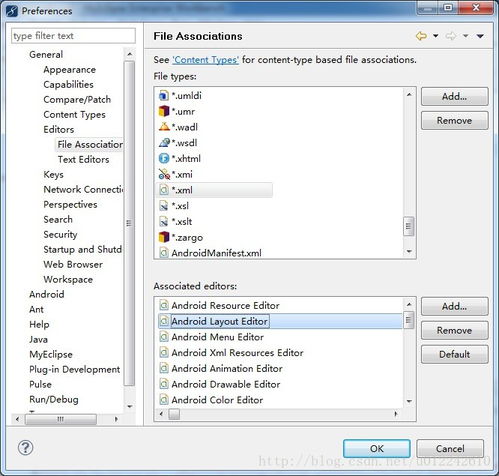The width and height of the screenshot is (499, 476).
Task: Click the *.umldi file type icon
Action: click(x=163, y=96)
